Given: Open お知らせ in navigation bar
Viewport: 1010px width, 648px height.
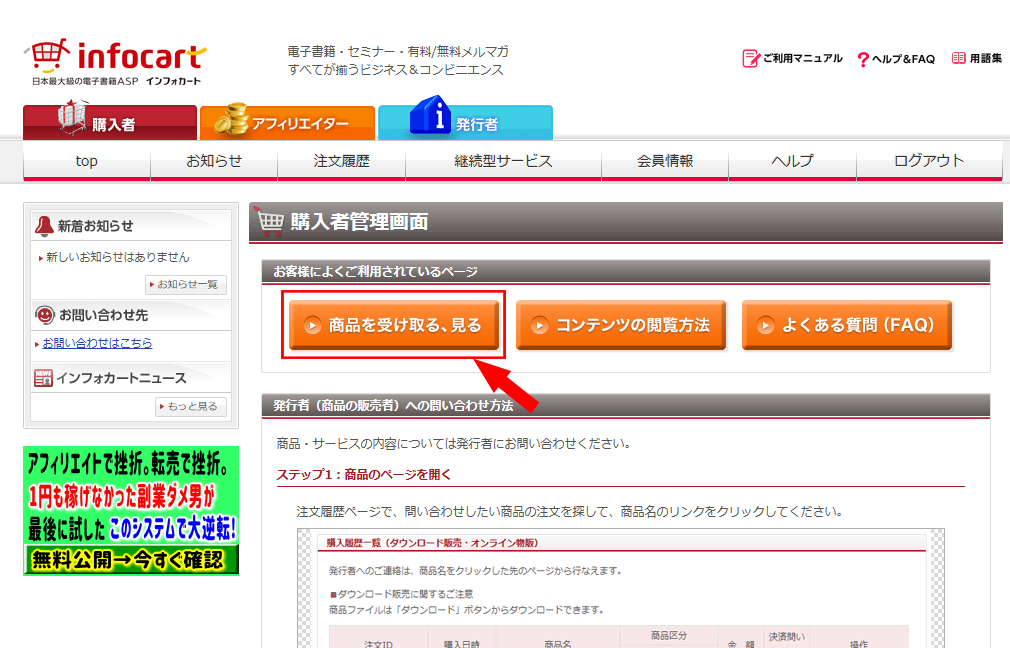Looking at the screenshot, I should point(214,161).
